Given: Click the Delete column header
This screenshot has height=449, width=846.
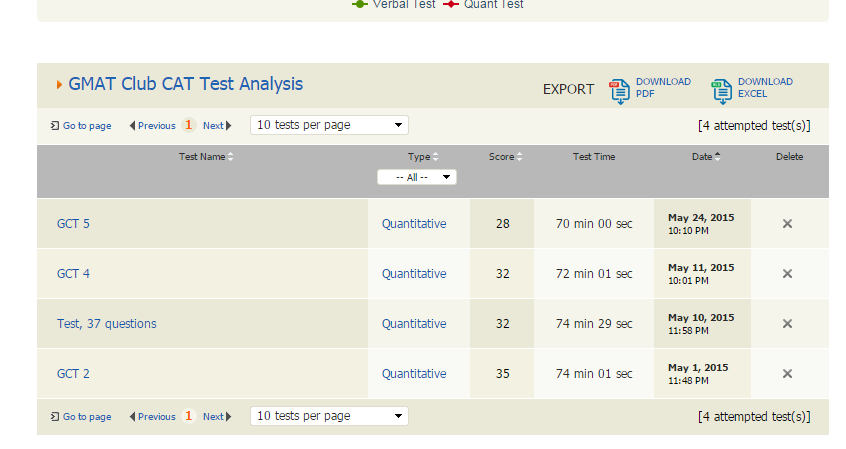Looking at the screenshot, I should (789, 157).
